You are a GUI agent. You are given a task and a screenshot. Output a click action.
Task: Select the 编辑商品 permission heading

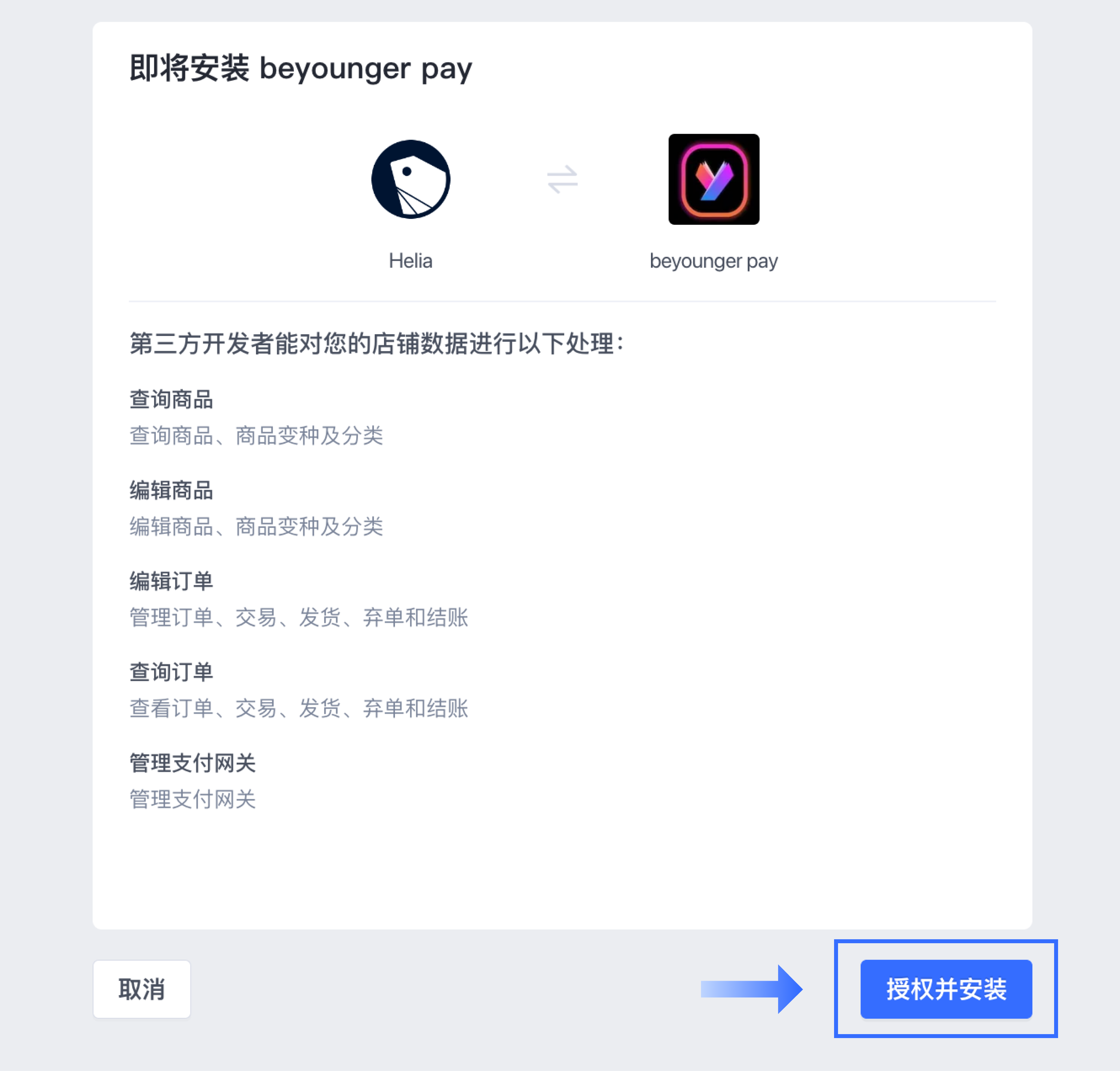[x=171, y=490]
